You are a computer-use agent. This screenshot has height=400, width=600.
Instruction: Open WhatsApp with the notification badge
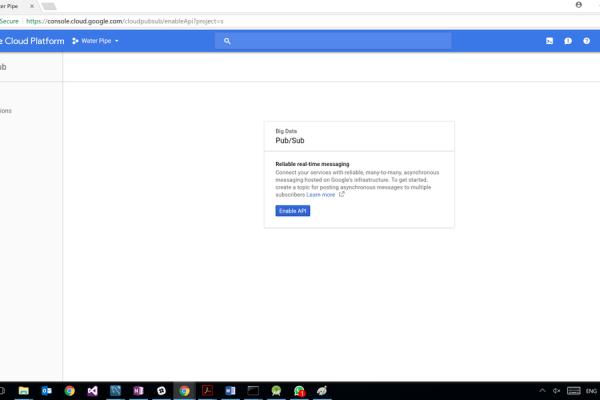click(x=299, y=391)
